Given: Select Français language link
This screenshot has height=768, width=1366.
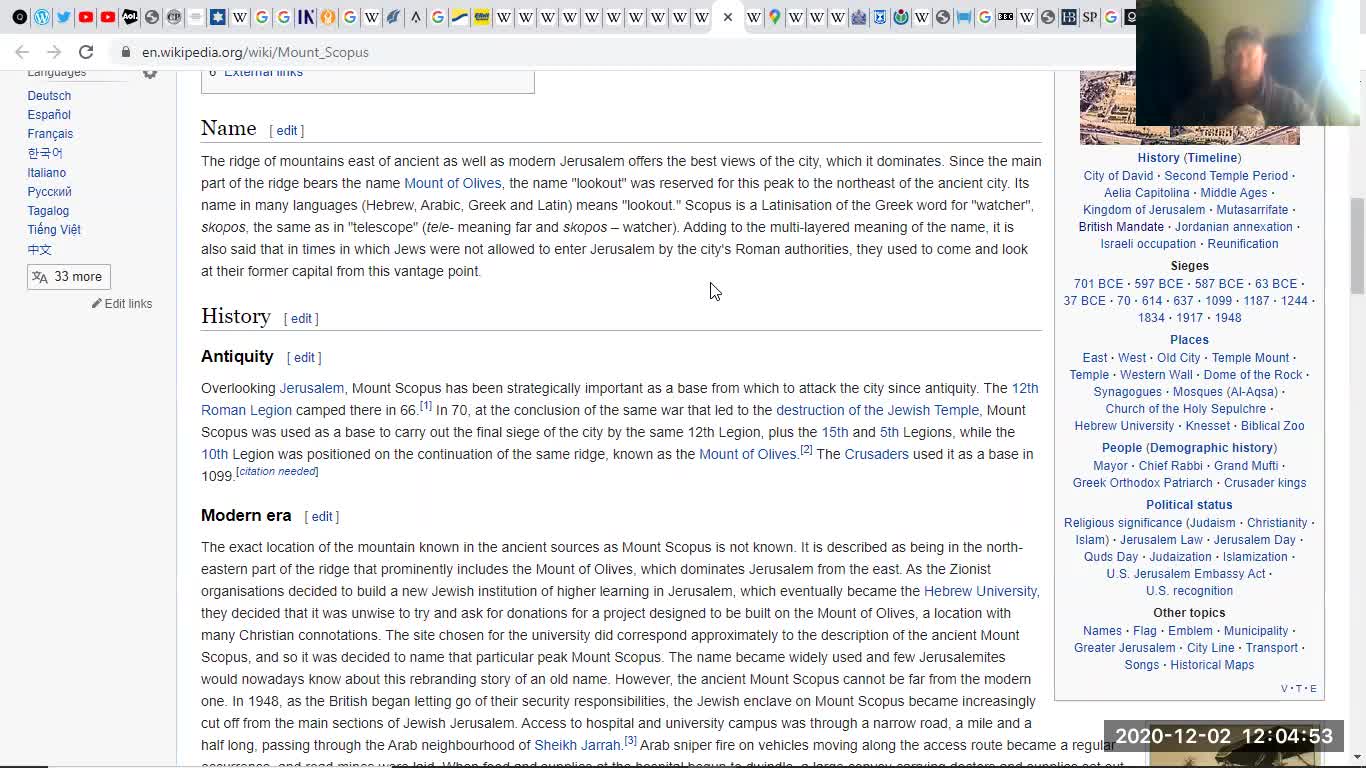Looking at the screenshot, I should coord(50,134).
